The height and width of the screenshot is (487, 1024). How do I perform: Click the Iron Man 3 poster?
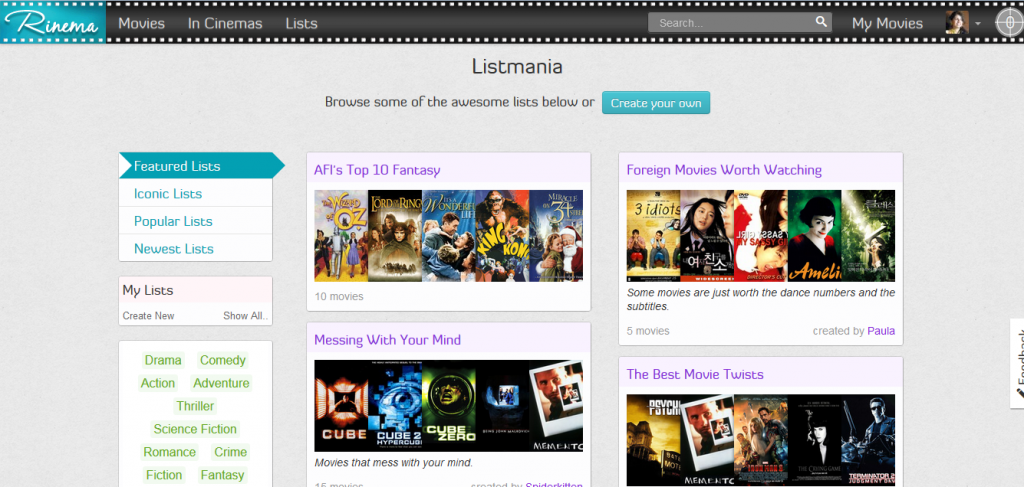tap(761, 440)
